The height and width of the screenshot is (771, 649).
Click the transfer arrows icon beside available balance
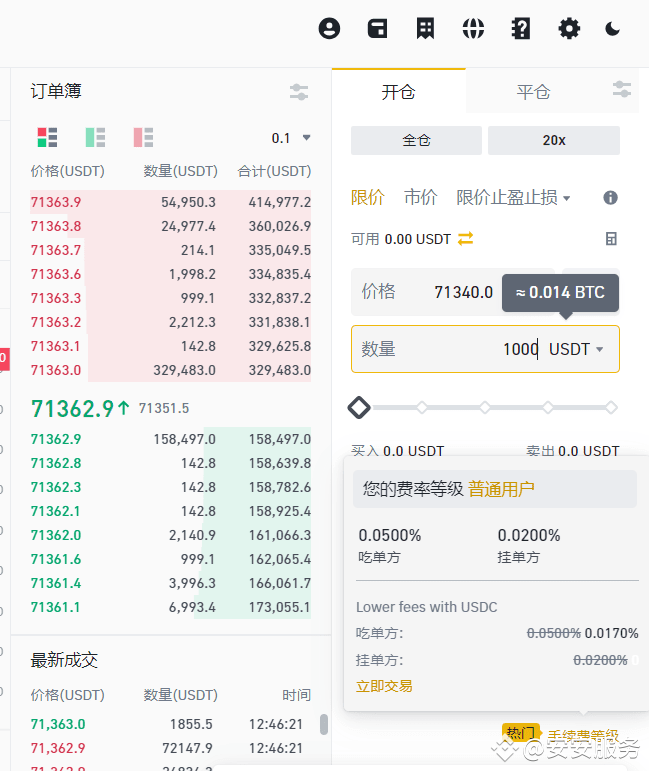pyautogui.click(x=465, y=239)
